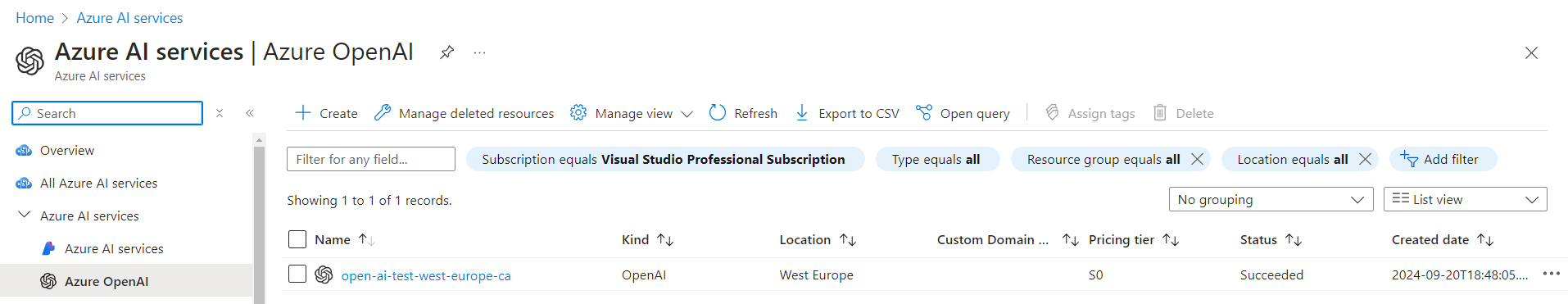The width and height of the screenshot is (1568, 304).
Task: Open the ellipsis menu beside page title
Action: tap(480, 52)
